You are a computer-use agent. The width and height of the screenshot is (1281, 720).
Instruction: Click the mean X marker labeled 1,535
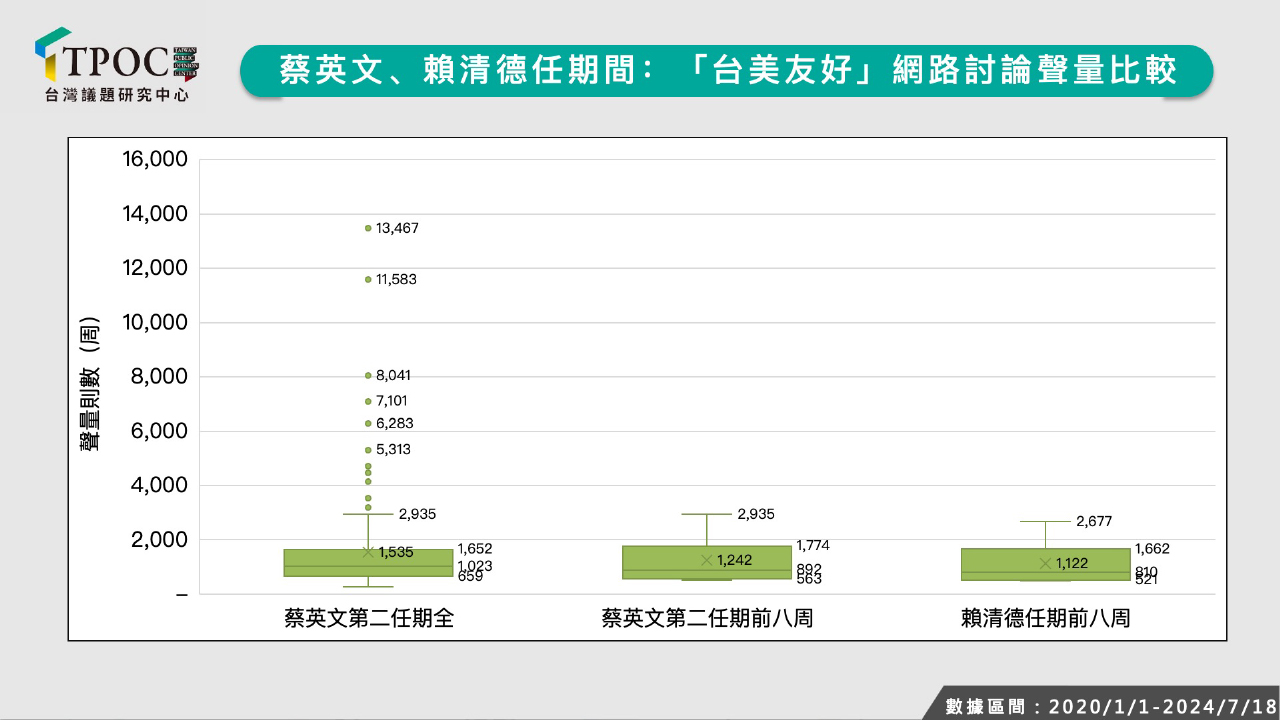(x=368, y=552)
